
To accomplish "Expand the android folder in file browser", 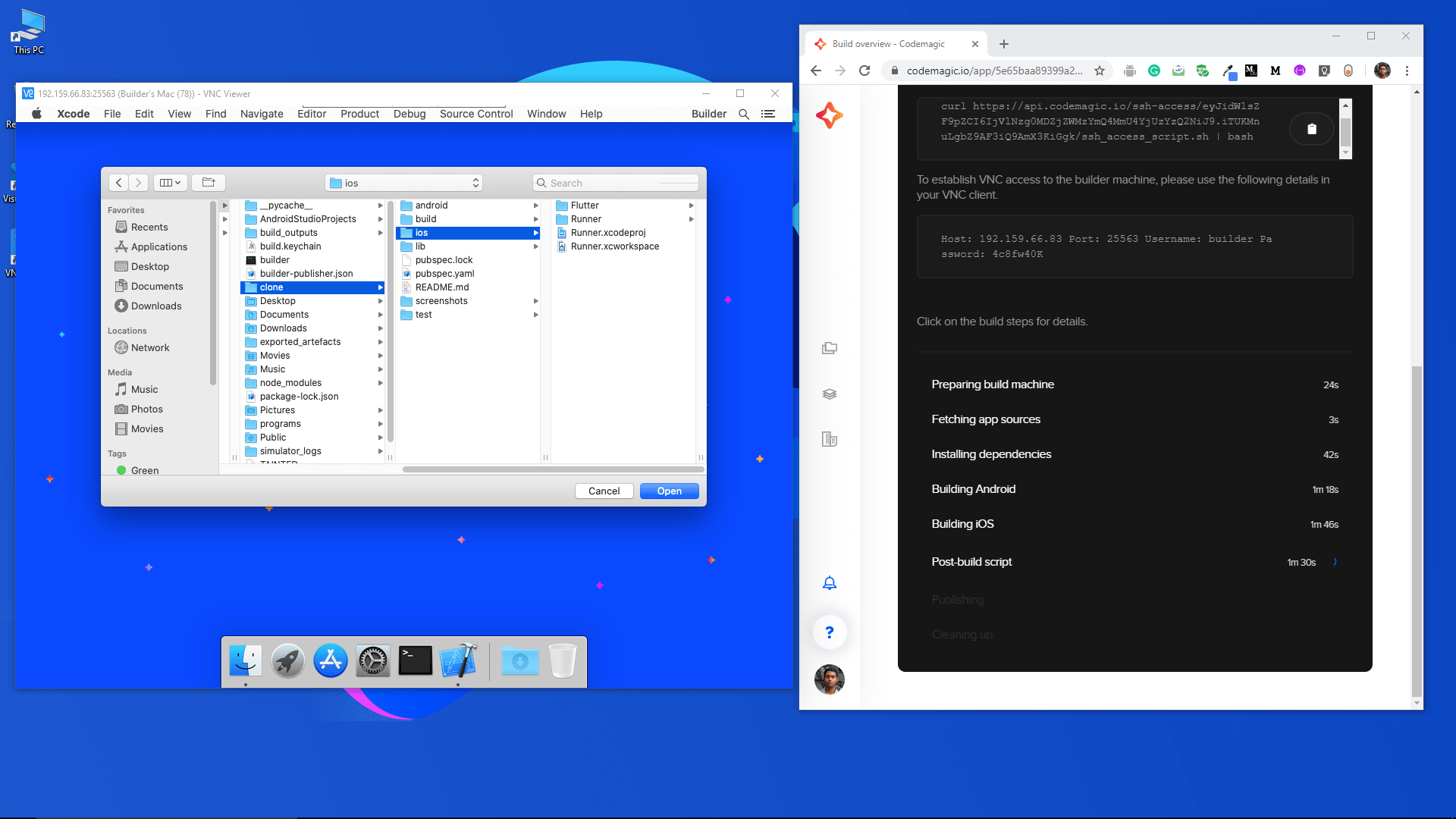I will click(535, 205).
